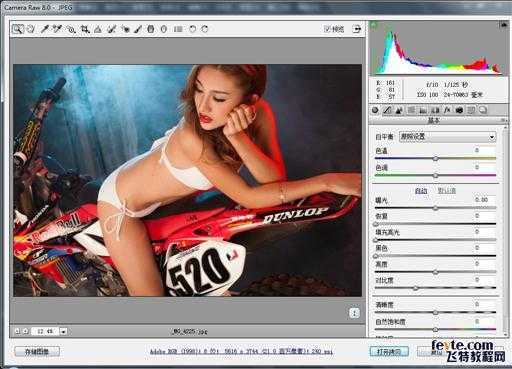This screenshot has width=512, height=369.
Task: Select the Zoom tool in the toolbar
Action: tap(17, 29)
